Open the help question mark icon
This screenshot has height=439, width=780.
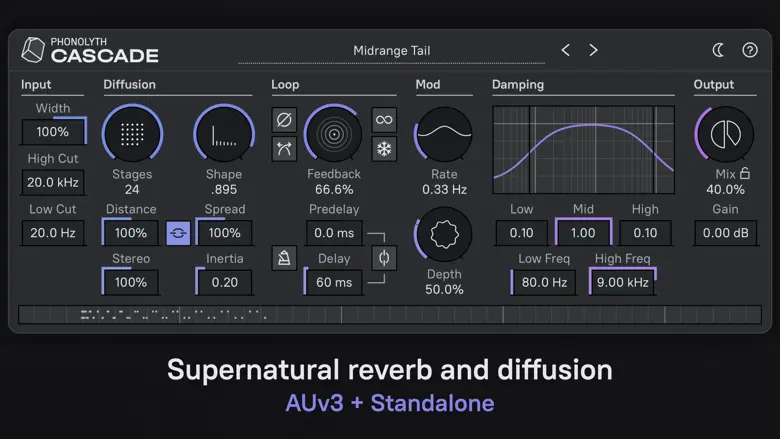pyautogui.click(x=750, y=50)
